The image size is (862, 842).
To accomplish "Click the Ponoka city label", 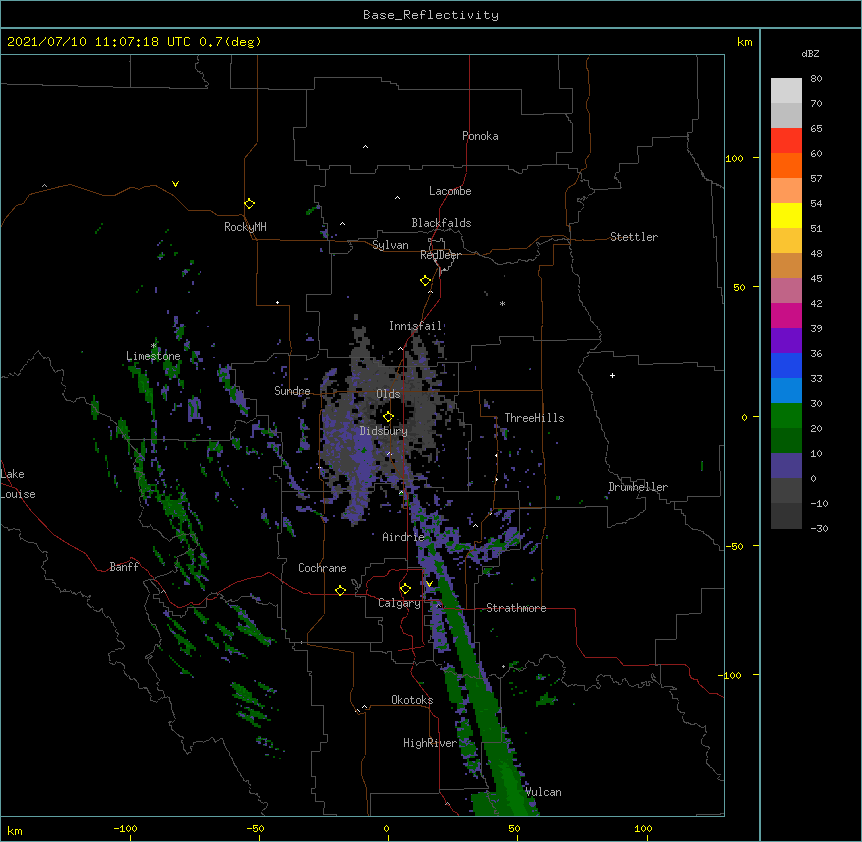I will point(480,136).
